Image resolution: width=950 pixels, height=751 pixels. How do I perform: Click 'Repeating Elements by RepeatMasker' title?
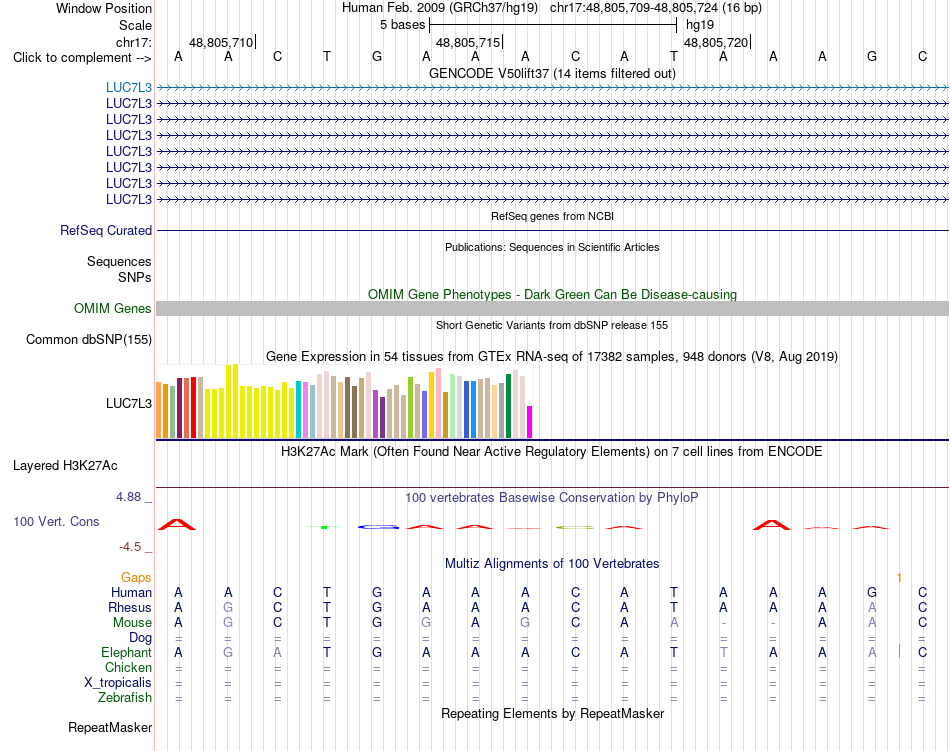[x=552, y=713]
